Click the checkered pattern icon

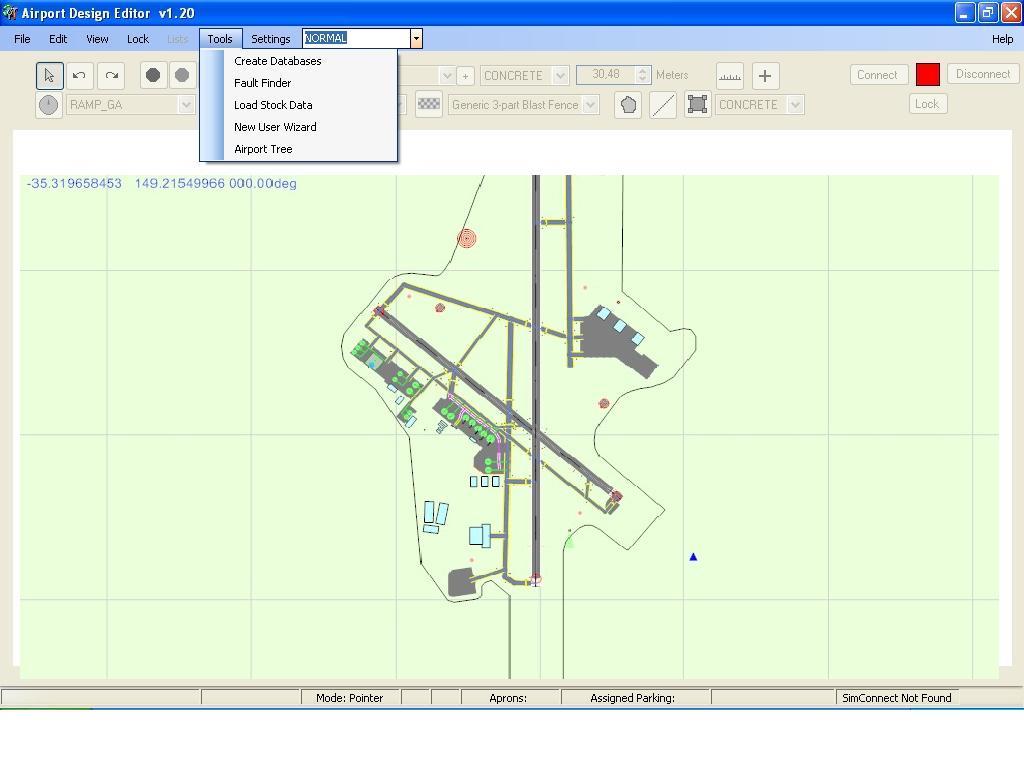click(428, 105)
